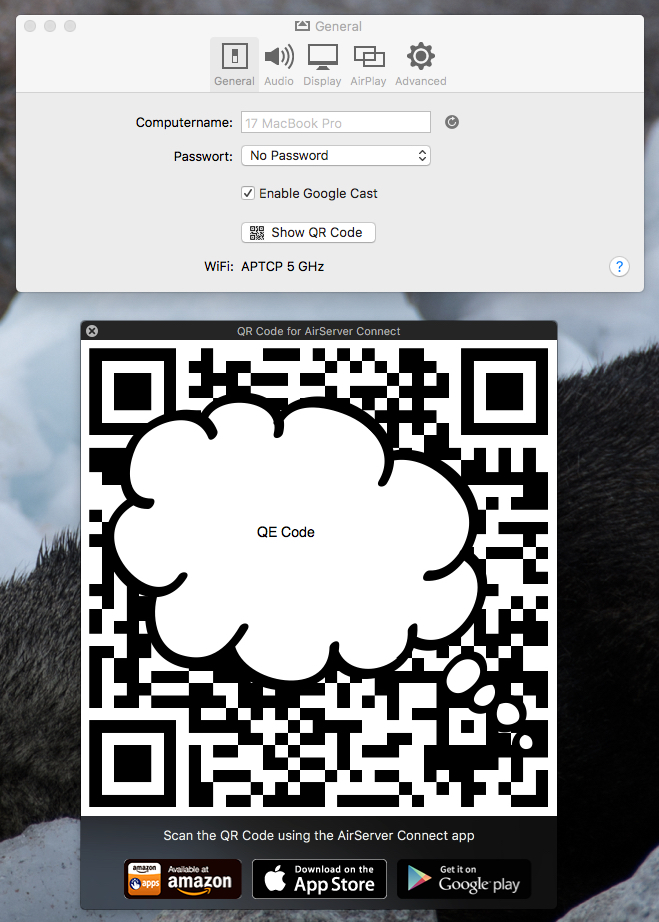The height and width of the screenshot is (922, 659).
Task: Click the 'QE Code' text in cloud
Action: (x=286, y=532)
